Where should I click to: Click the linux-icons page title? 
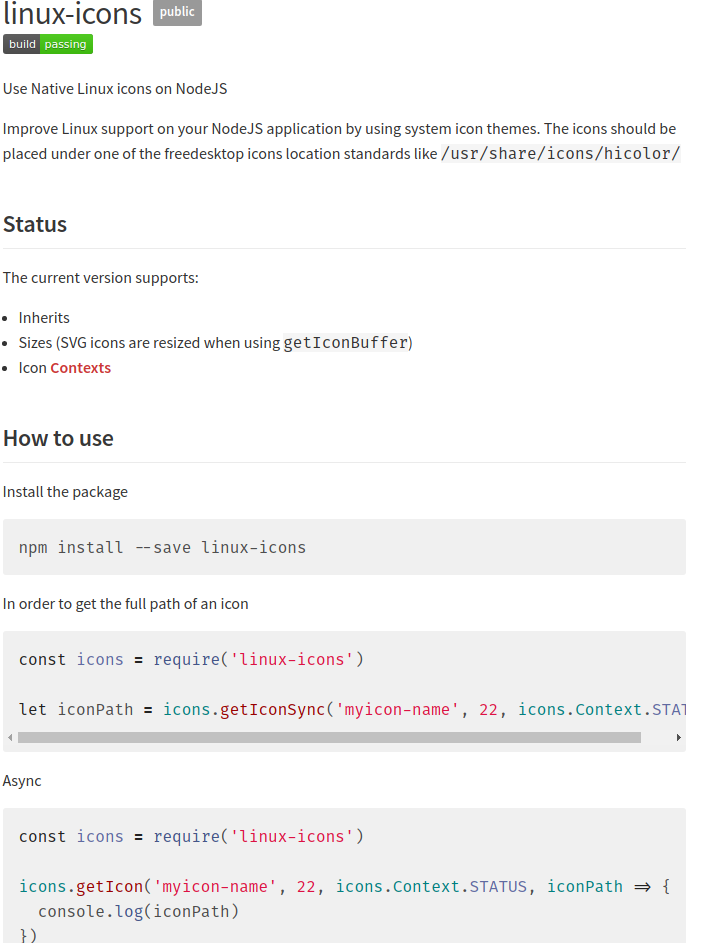(72, 14)
